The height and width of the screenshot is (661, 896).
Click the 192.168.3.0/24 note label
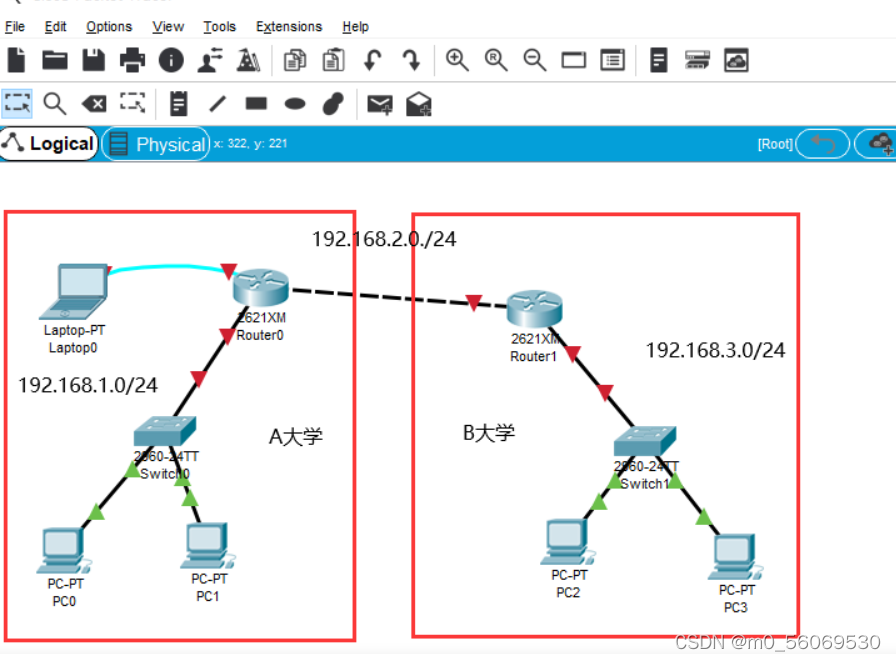[715, 350]
